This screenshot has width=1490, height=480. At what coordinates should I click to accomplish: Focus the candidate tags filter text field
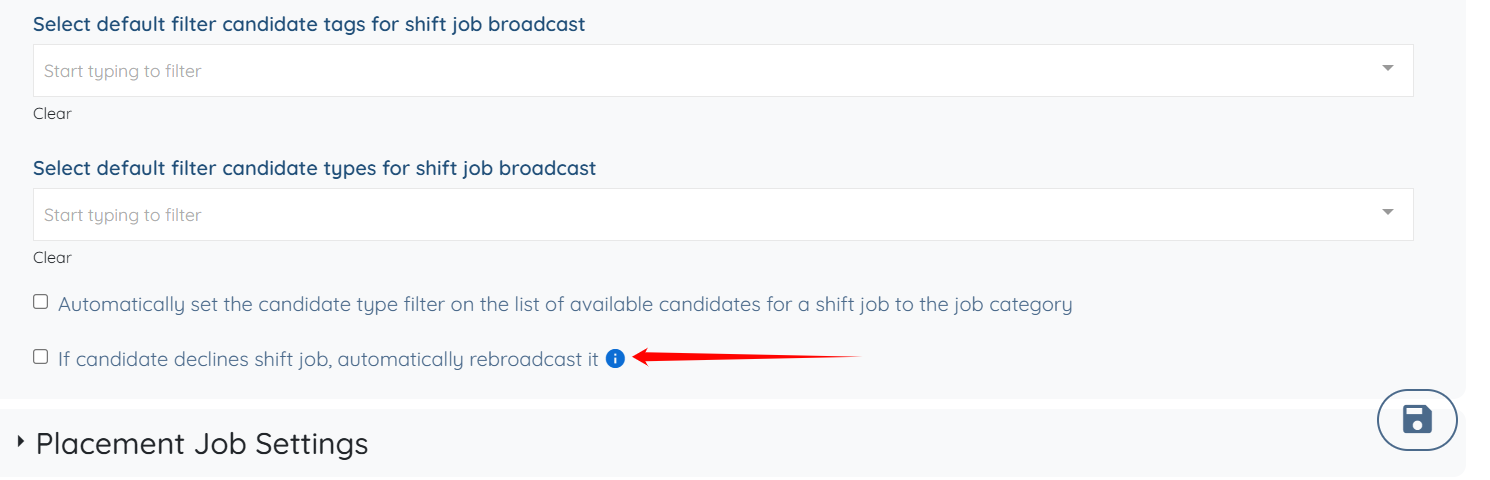700,71
